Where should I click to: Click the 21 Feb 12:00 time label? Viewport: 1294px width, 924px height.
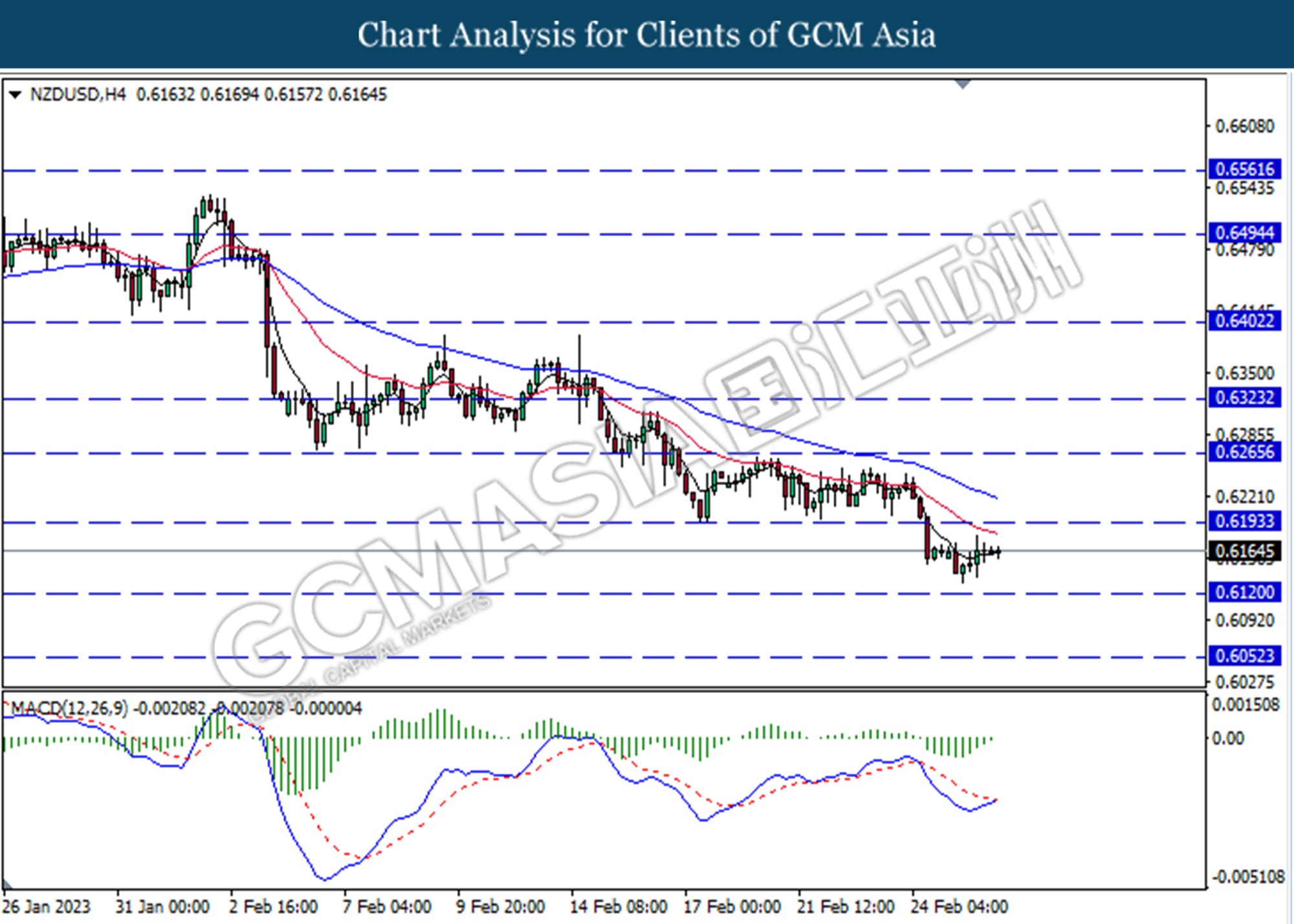[846, 907]
